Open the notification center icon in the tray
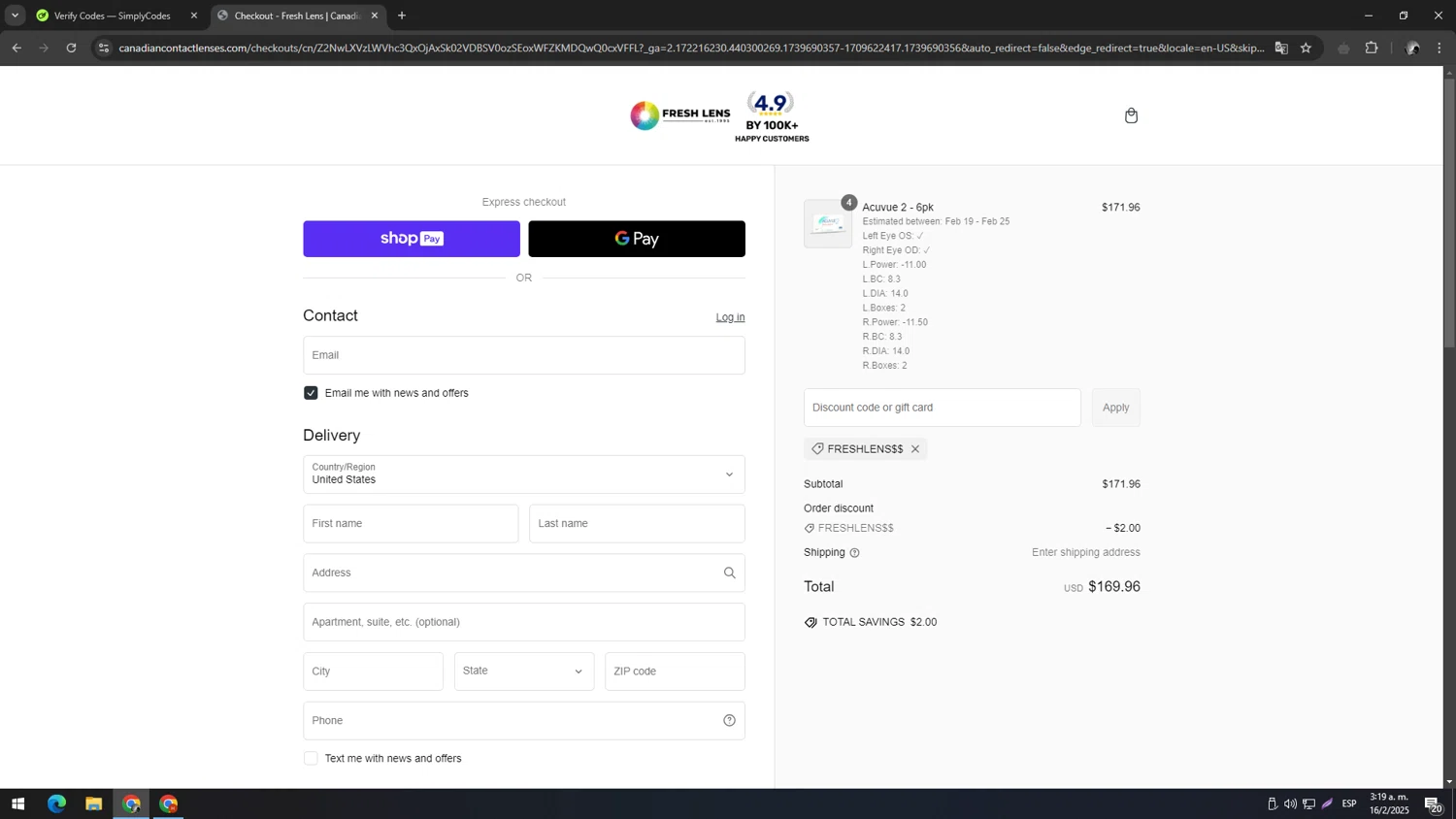Screen dimensions: 1456x819 pos(1433,804)
